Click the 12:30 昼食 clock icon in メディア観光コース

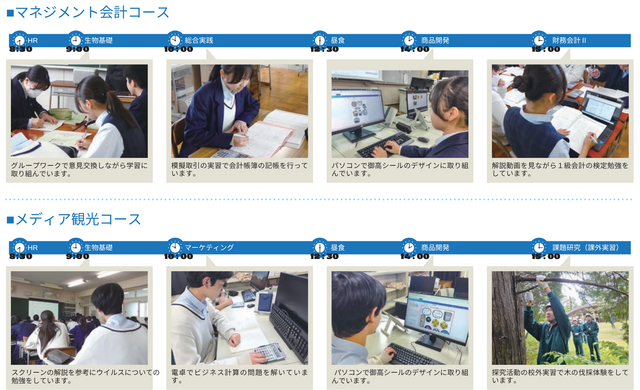[x=320, y=247]
